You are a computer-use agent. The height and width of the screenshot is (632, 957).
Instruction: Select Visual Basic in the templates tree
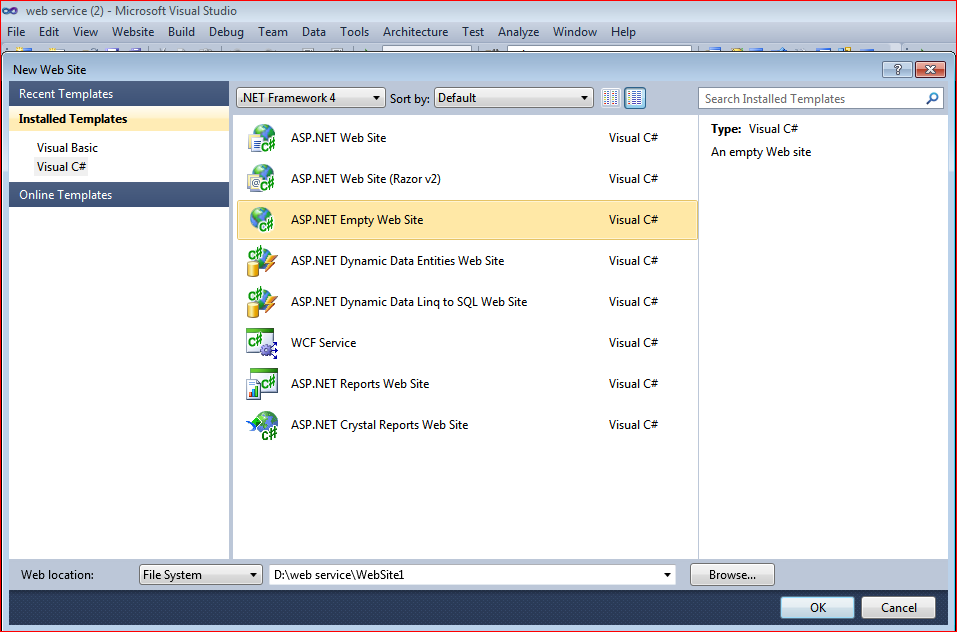(x=67, y=148)
